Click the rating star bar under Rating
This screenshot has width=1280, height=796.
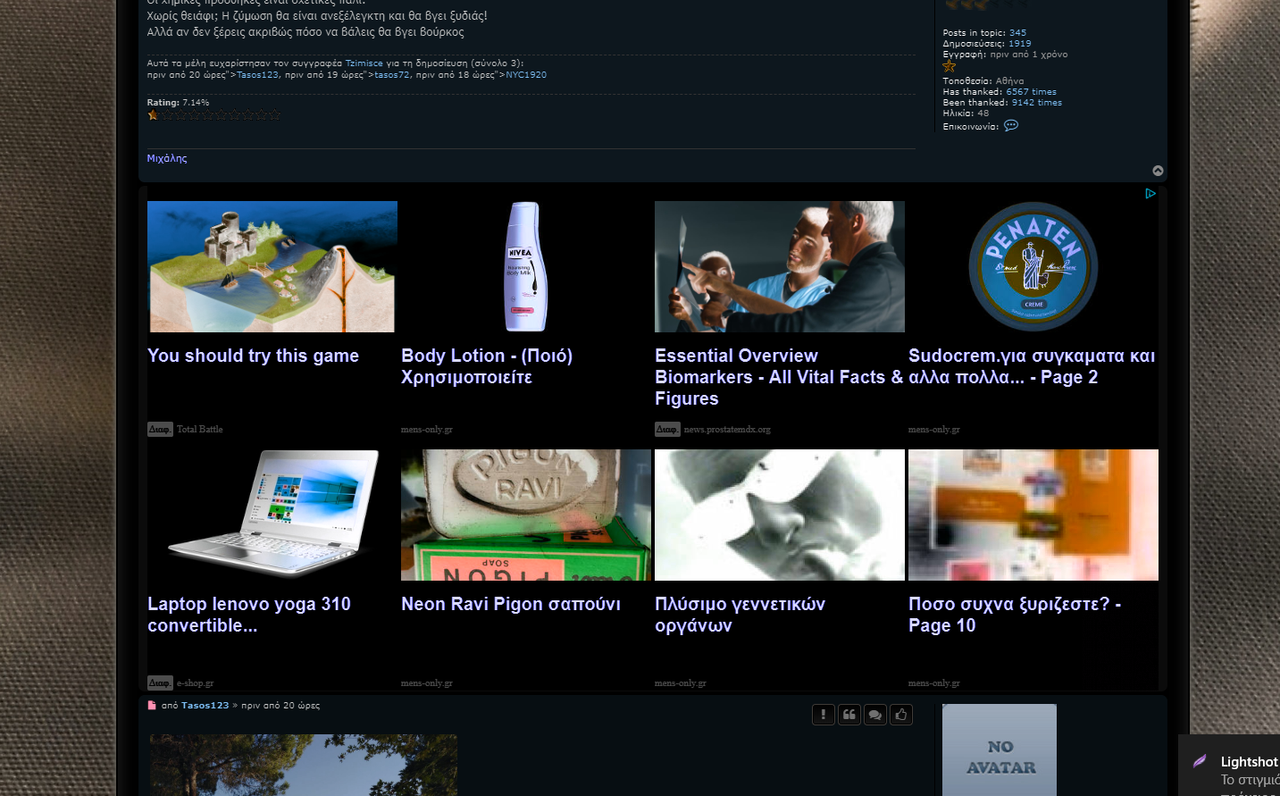213,116
